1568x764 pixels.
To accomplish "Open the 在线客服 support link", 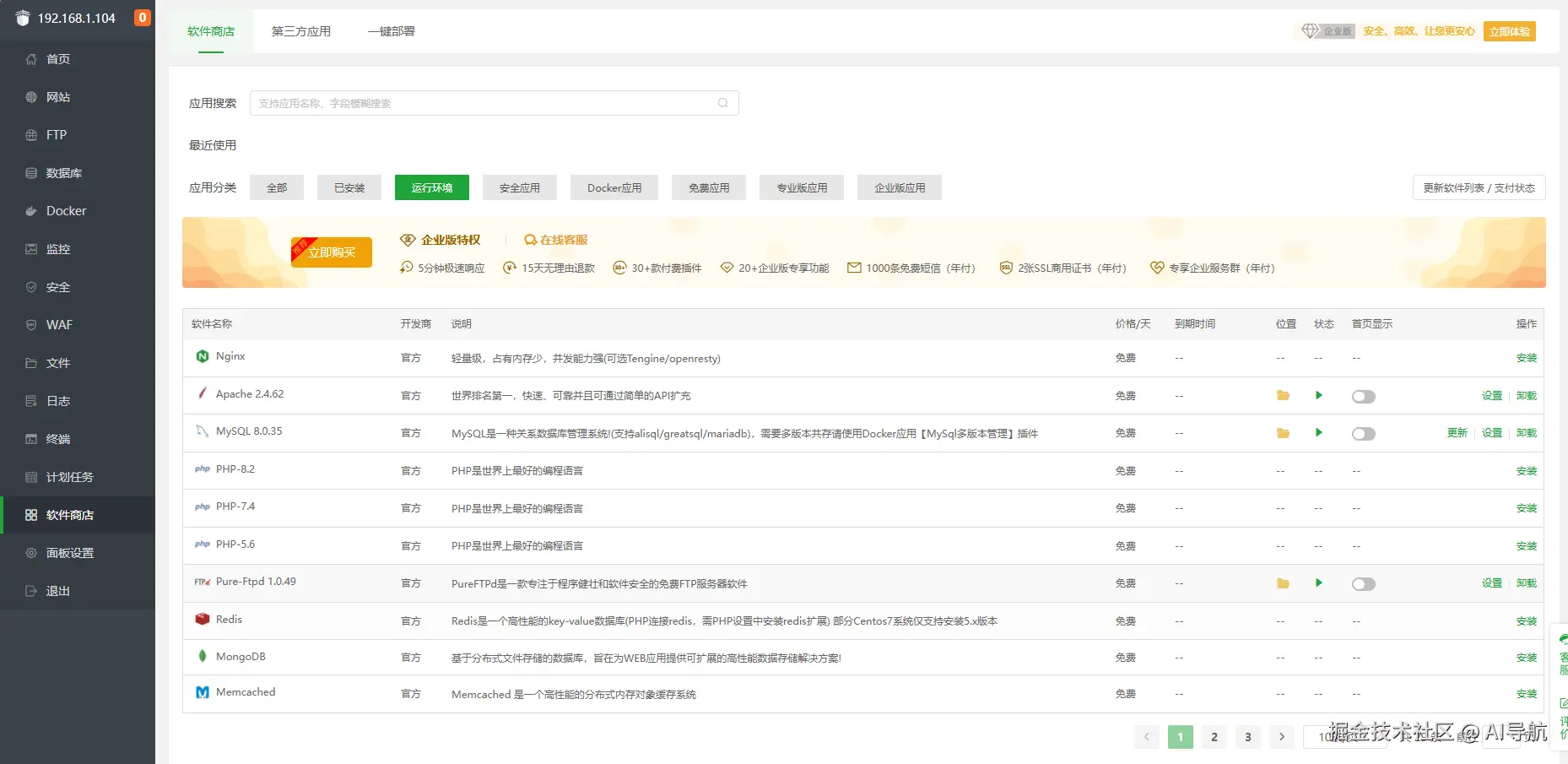I will [x=556, y=240].
